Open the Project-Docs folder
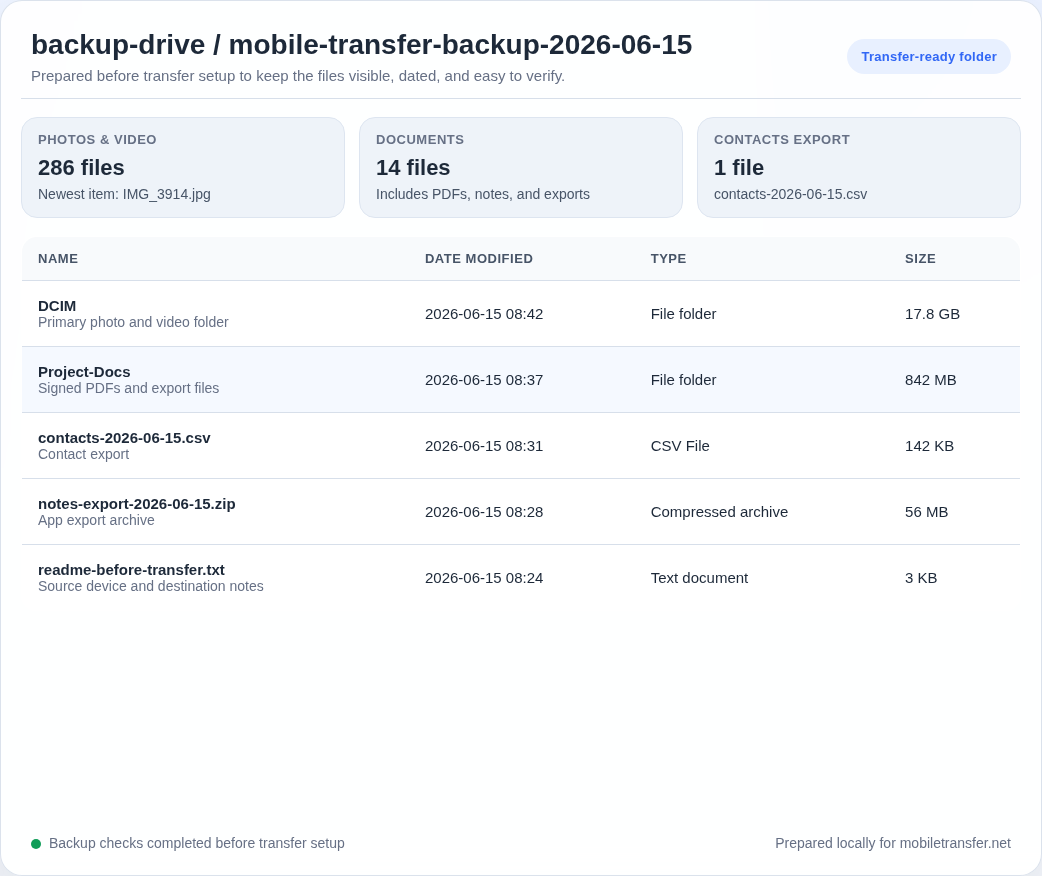Image resolution: width=1042 pixels, height=876 pixels. click(521, 380)
